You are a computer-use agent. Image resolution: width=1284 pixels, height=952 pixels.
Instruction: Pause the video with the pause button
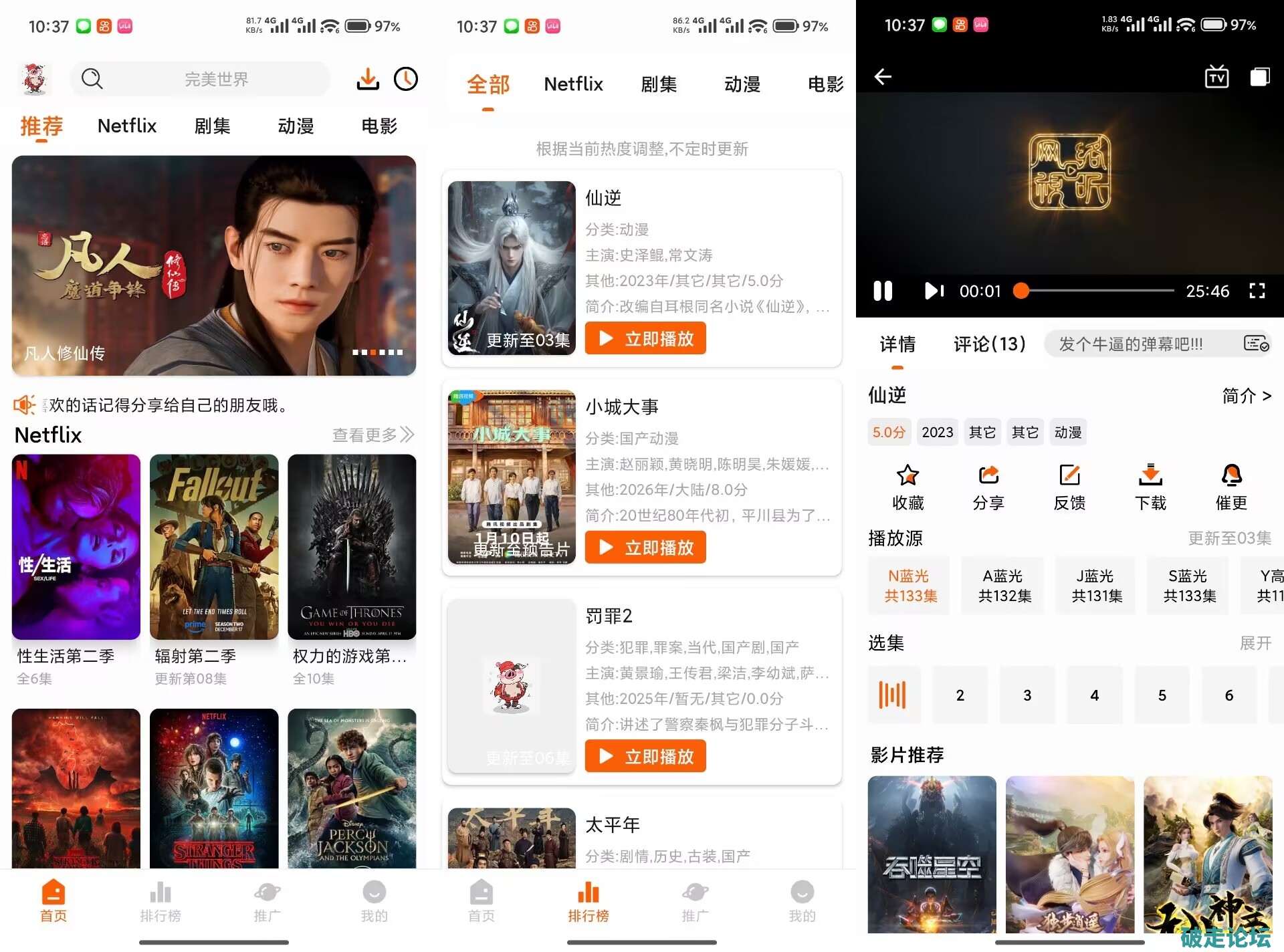pyautogui.click(x=883, y=291)
